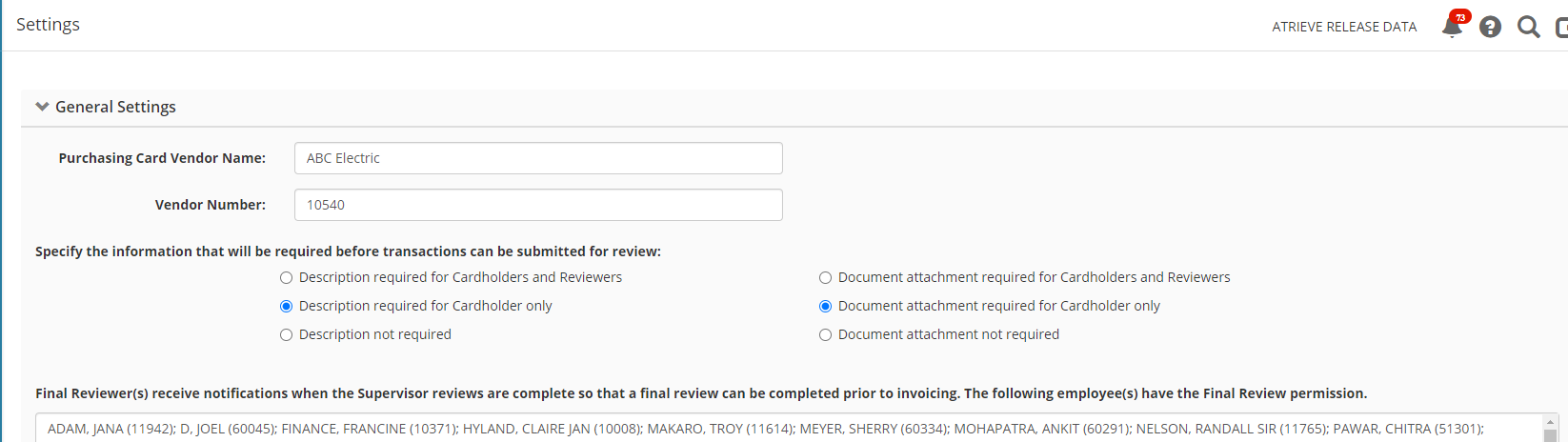Select Document attachment required for Cardholder only
1568x442 pixels.
tap(825, 307)
